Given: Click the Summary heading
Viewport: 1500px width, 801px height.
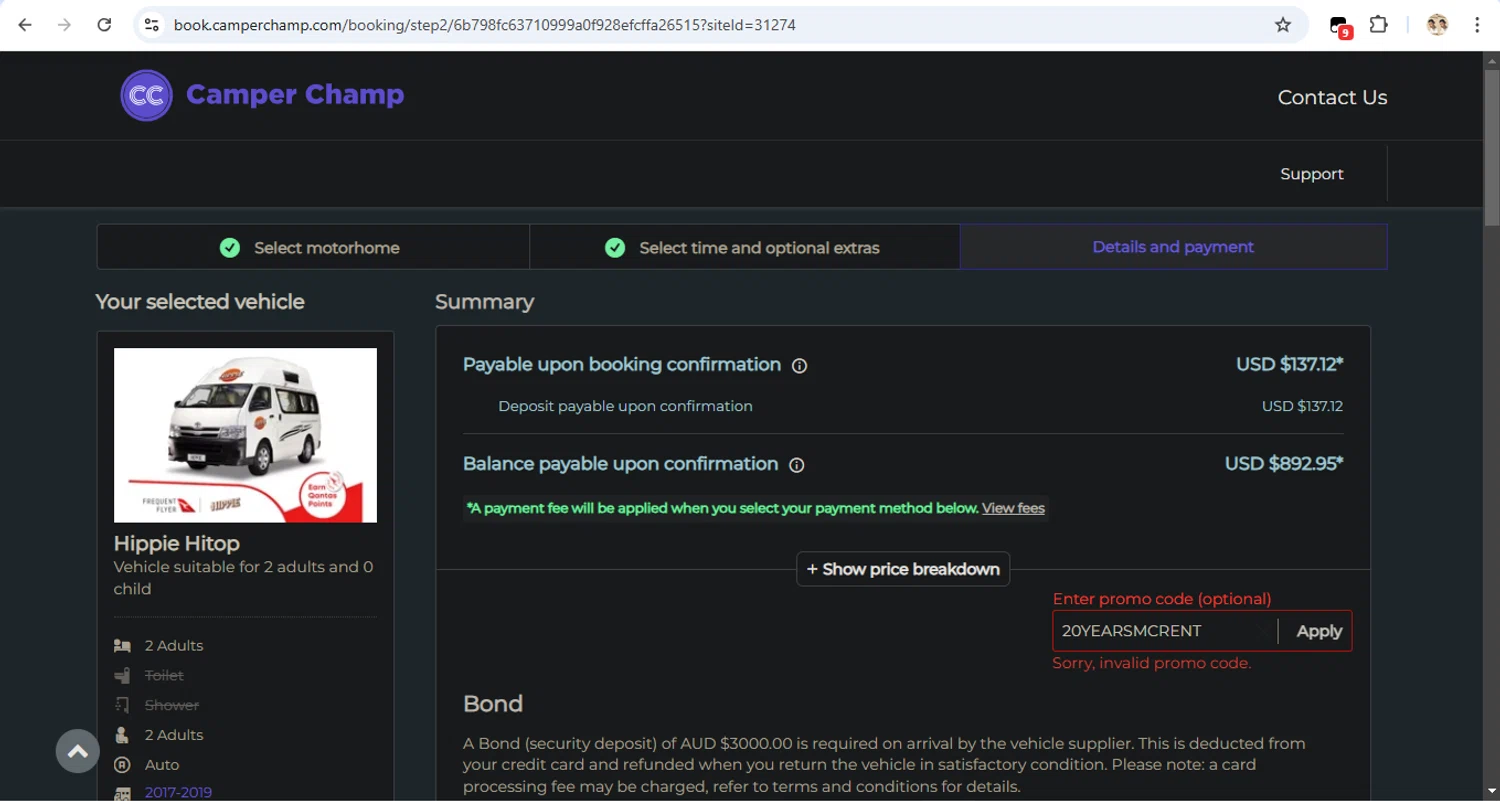Looking at the screenshot, I should pyautogui.click(x=485, y=302).
